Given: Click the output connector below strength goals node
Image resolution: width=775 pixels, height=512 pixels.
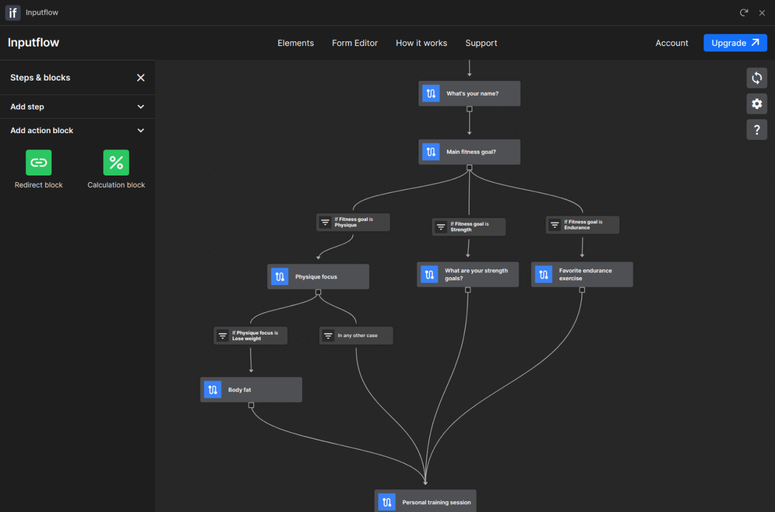Looking at the screenshot, I should [x=468, y=290].
